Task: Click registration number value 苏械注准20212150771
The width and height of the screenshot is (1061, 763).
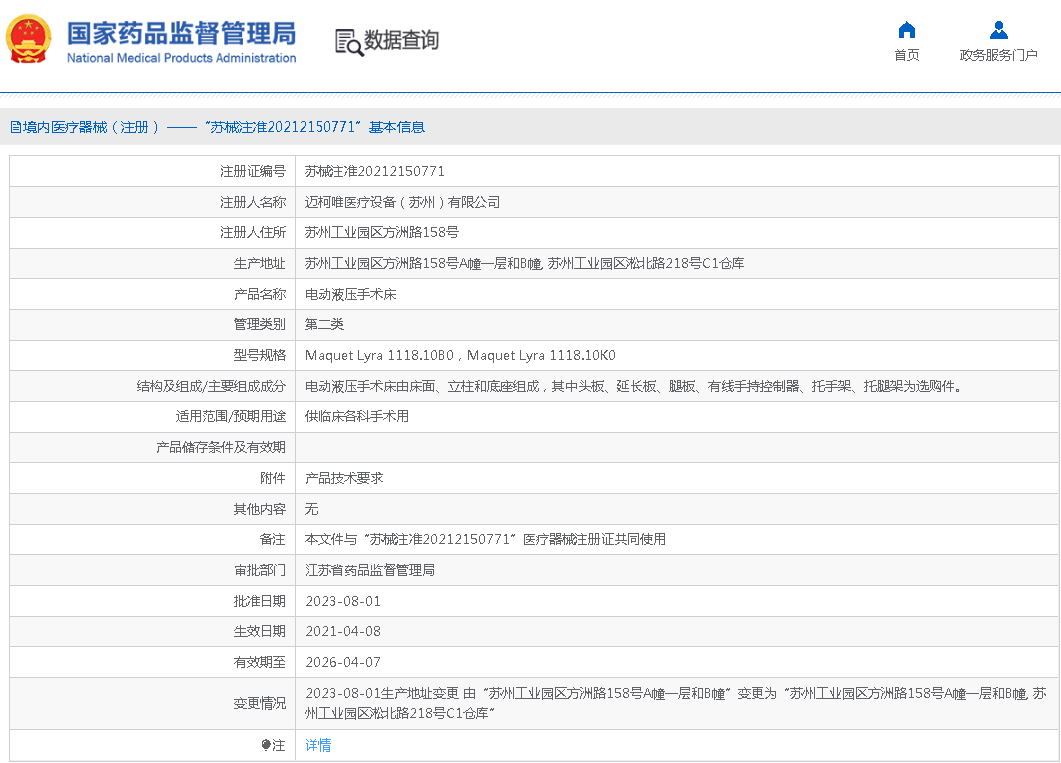Action: tap(375, 171)
